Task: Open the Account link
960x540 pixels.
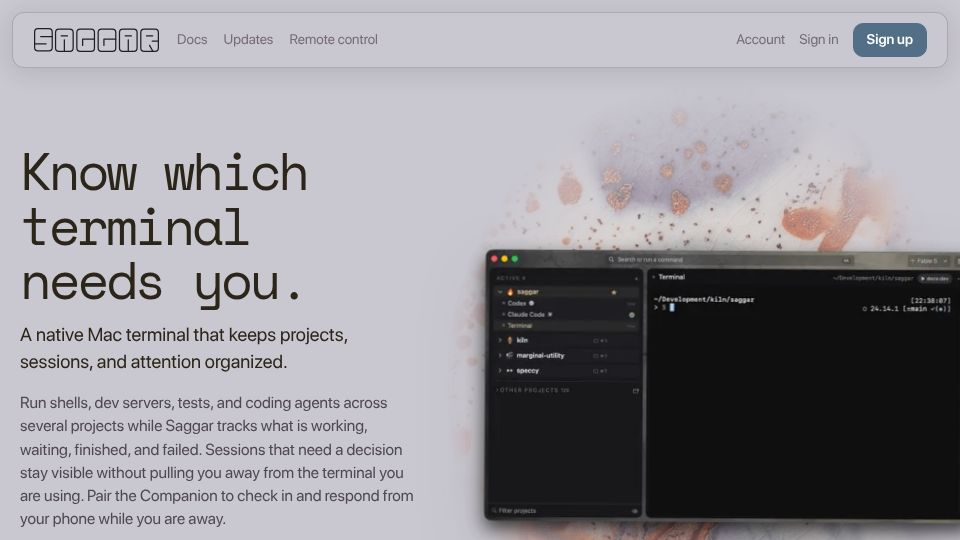Action: 760,40
